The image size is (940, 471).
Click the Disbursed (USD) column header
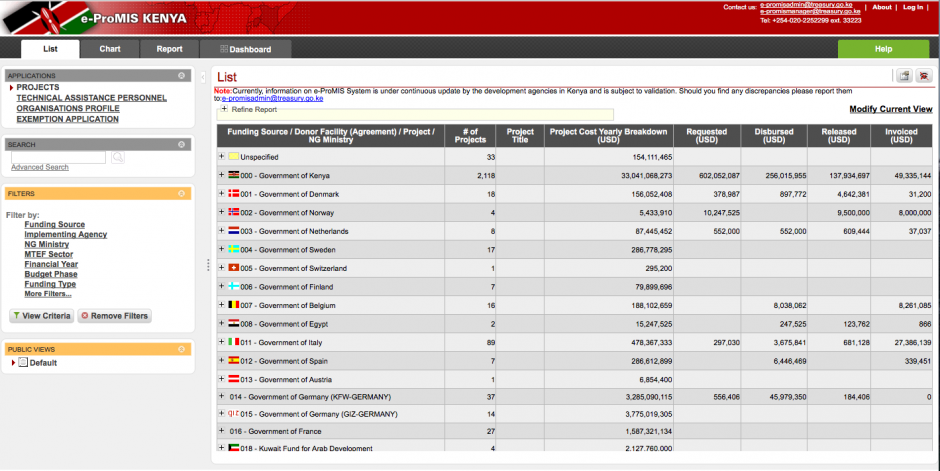(x=773, y=135)
